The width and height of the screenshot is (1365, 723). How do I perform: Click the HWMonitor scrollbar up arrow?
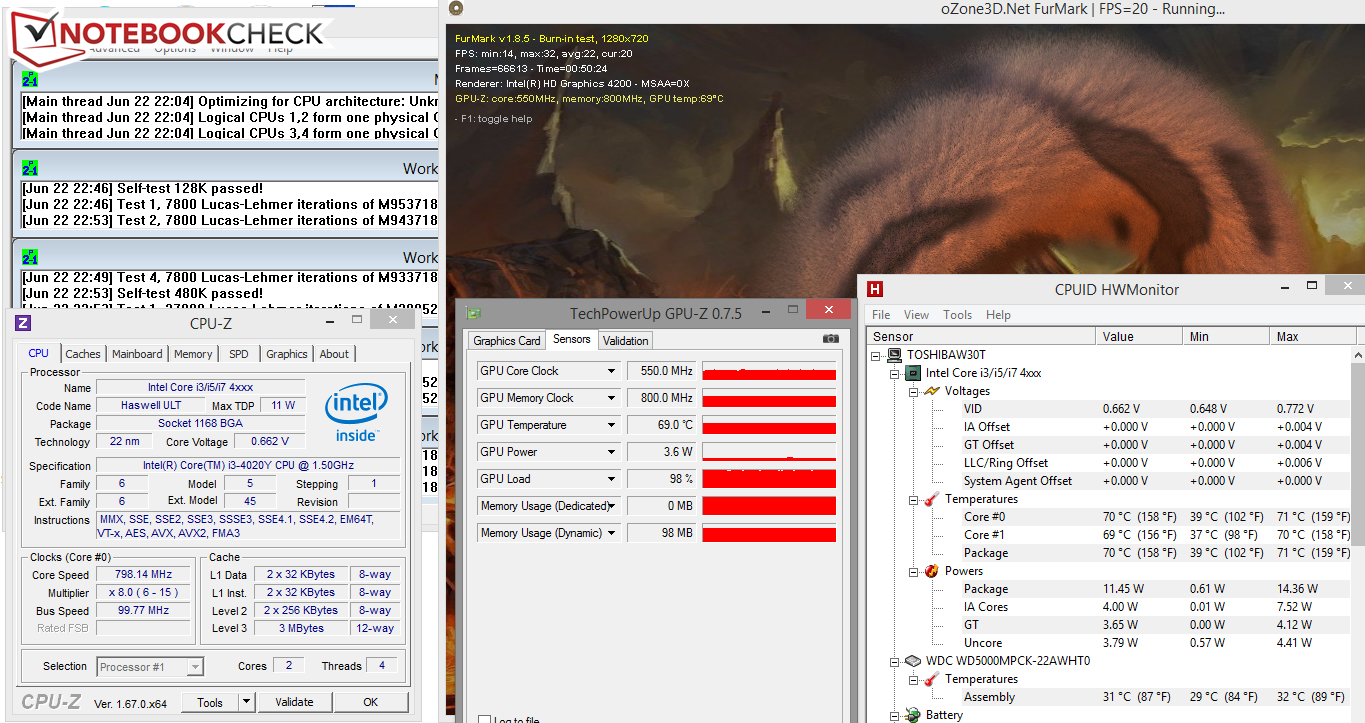pyautogui.click(x=1358, y=355)
